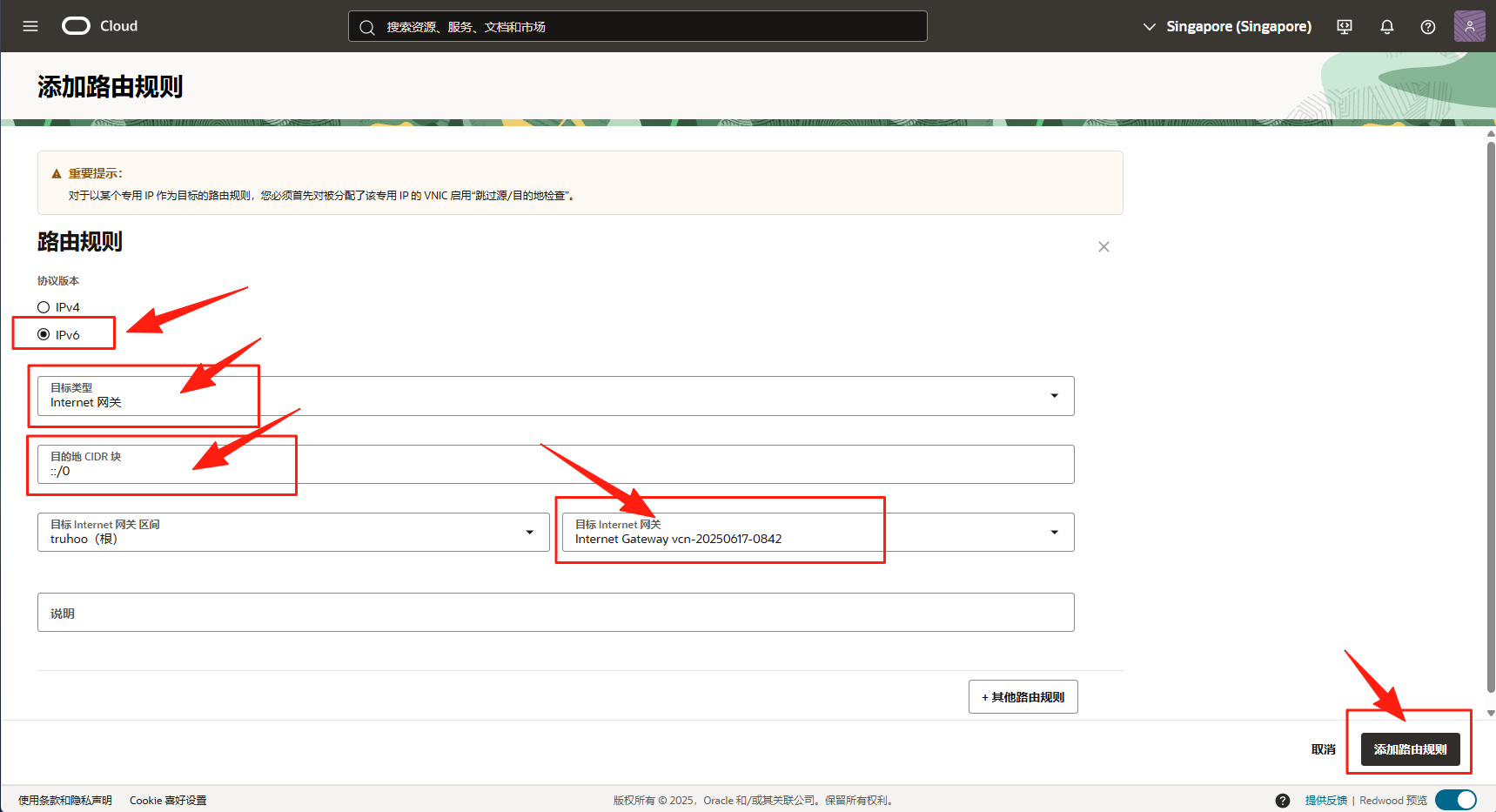Open the Singapore region selector

(1227, 27)
